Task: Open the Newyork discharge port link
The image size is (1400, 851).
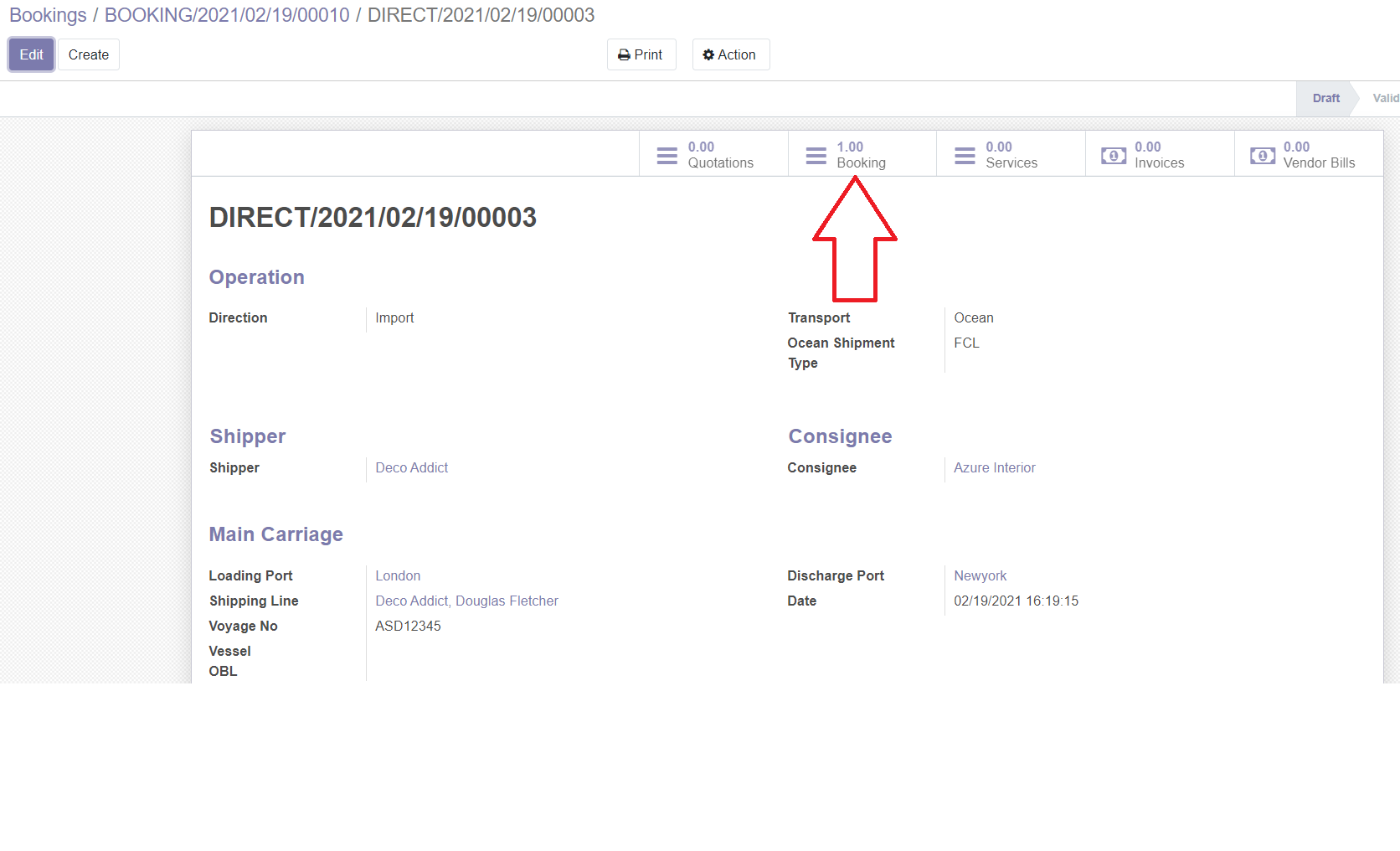Action: point(980,575)
